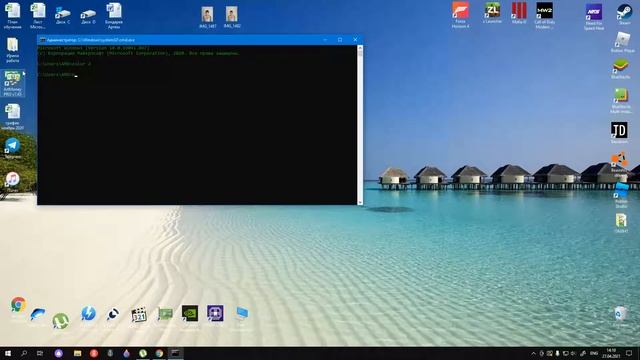Open the Steam desktop shortcut

point(624,14)
